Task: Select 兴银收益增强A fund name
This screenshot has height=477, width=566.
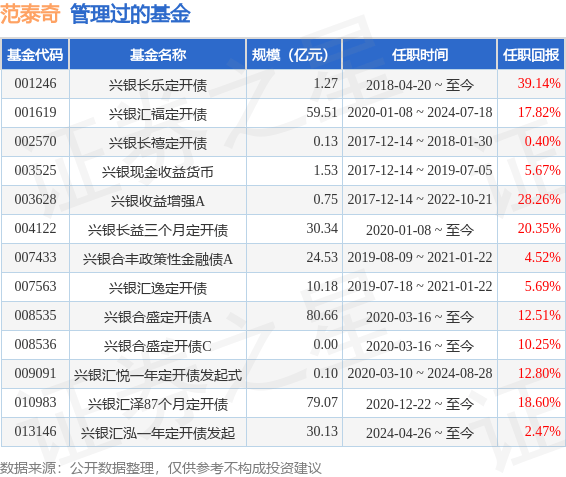Action: [158, 201]
